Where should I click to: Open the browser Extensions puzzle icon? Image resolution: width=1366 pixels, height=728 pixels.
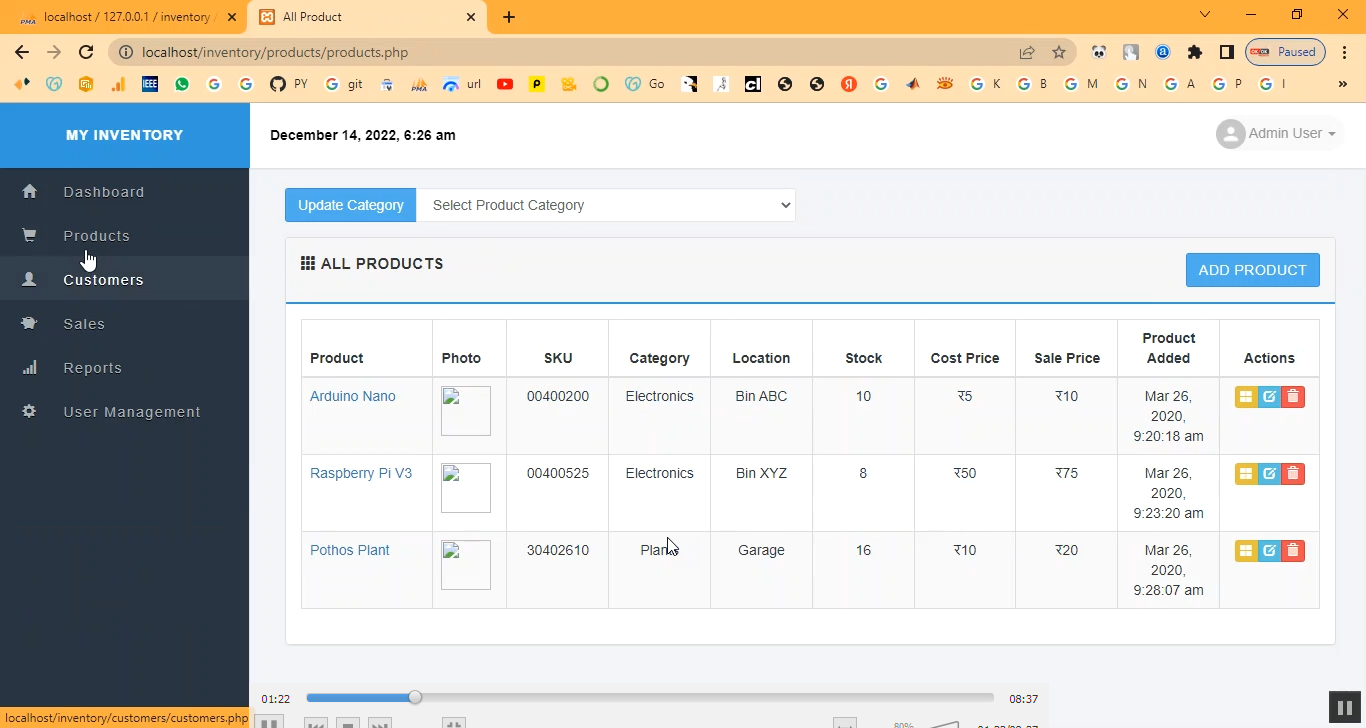click(x=1194, y=52)
